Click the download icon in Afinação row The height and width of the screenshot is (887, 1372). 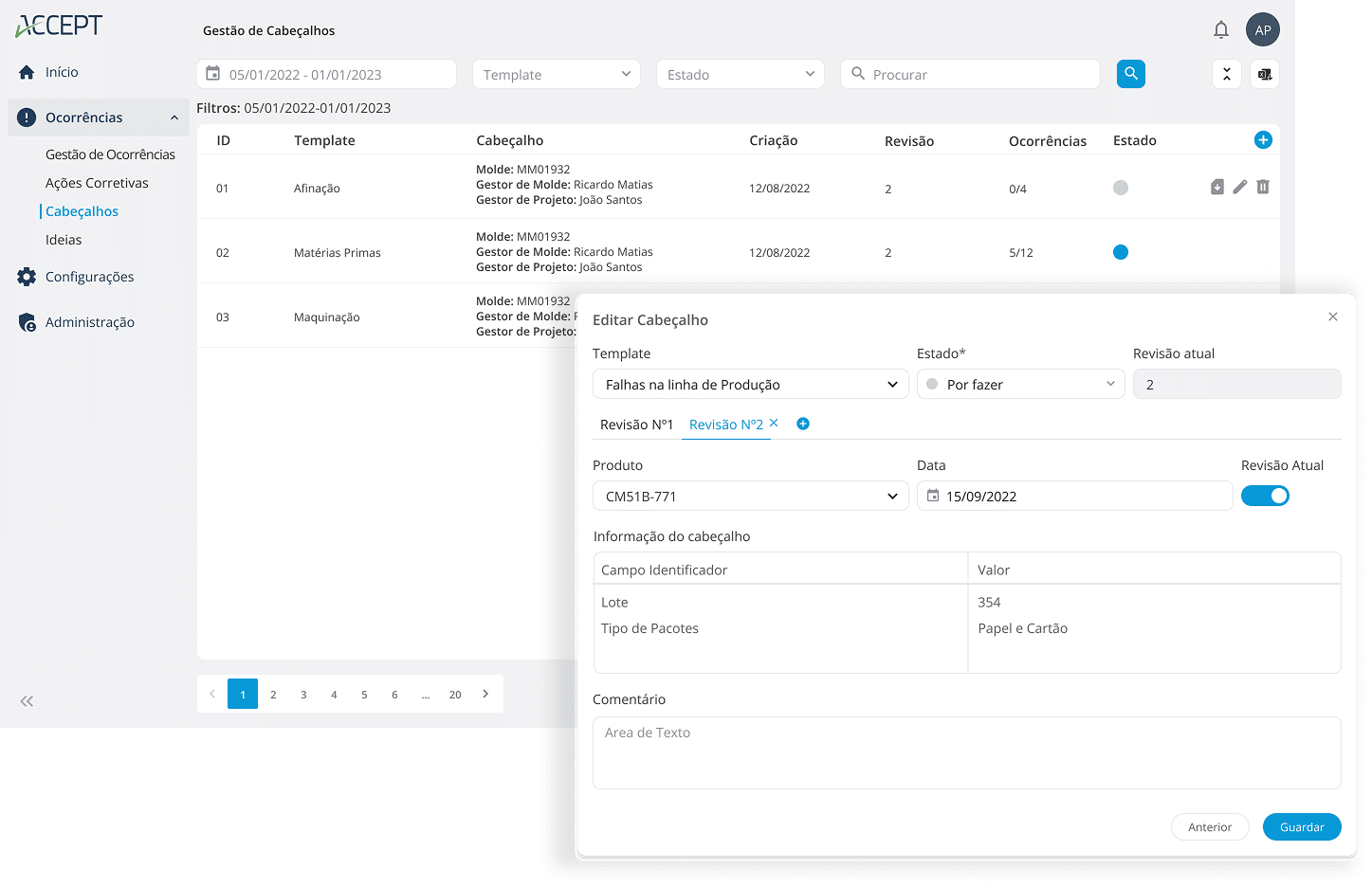(1217, 188)
